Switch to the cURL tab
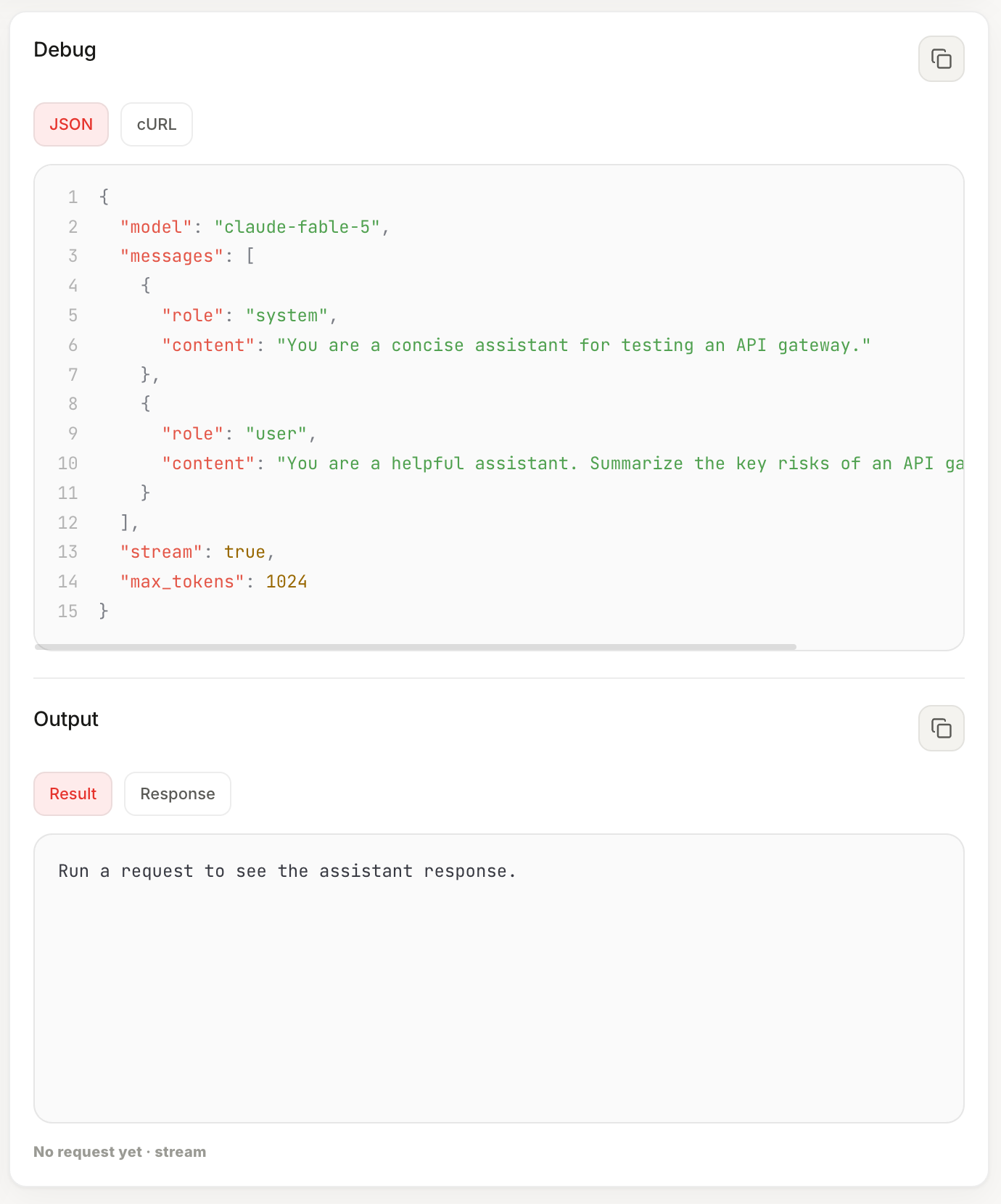This screenshot has height=1204, width=1001. pos(157,124)
